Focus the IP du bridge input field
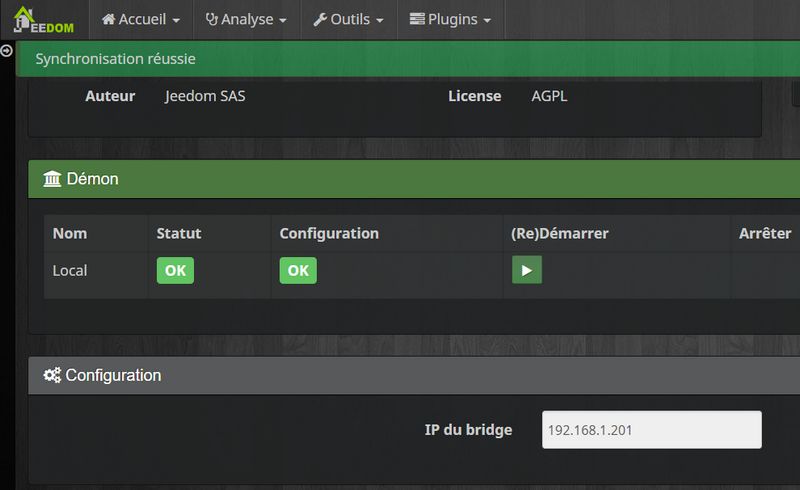800x490 pixels. 651,430
